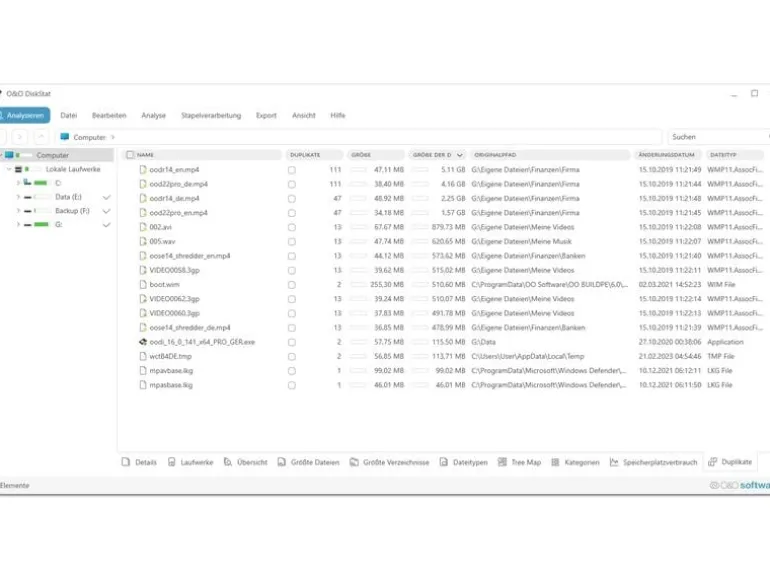The width and height of the screenshot is (770, 578).
Task: Check the box for mpasbase.lkg
Action: [x=292, y=385]
